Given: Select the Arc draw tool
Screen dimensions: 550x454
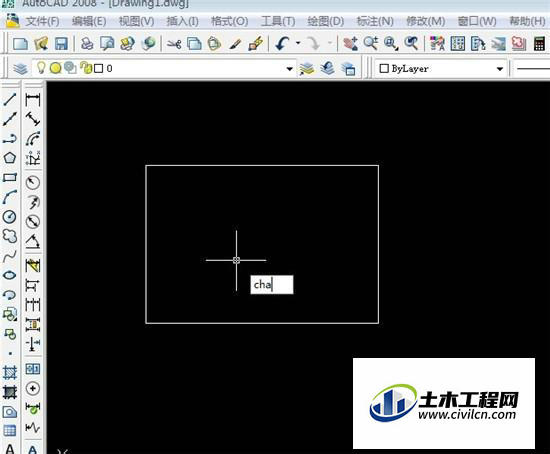Looking at the screenshot, I should coord(10,197).
